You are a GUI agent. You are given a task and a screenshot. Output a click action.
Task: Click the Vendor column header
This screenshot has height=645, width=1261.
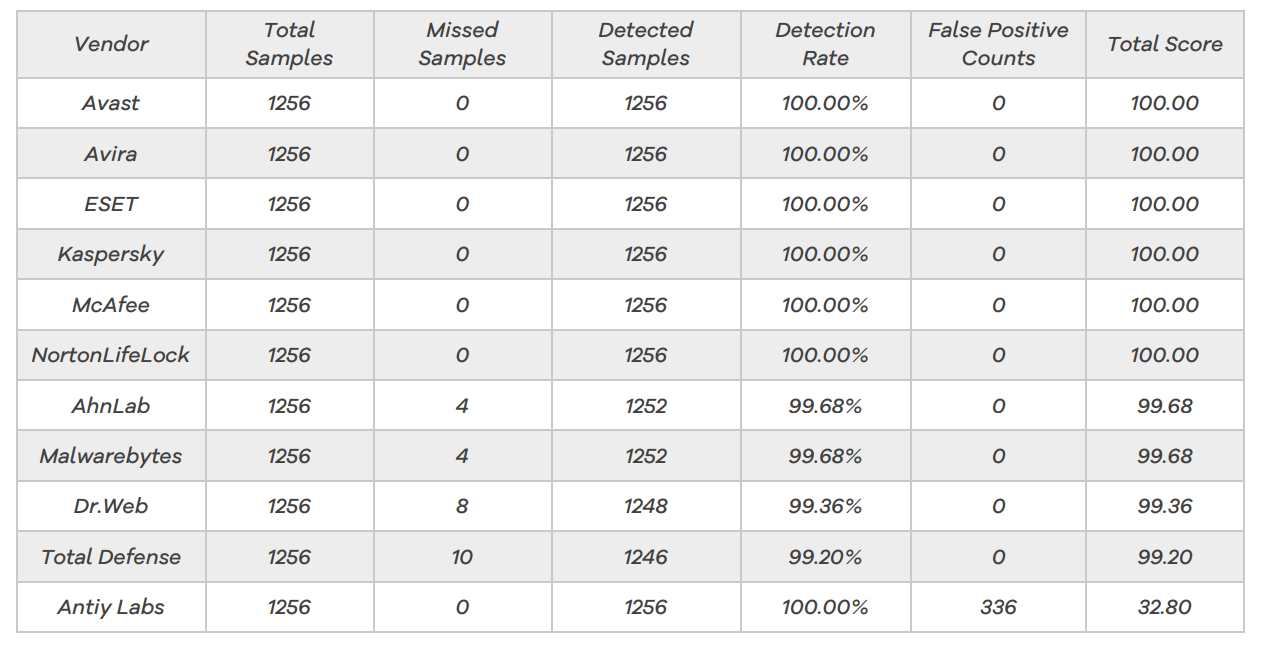pyautogui.click(x=111, y=44)
